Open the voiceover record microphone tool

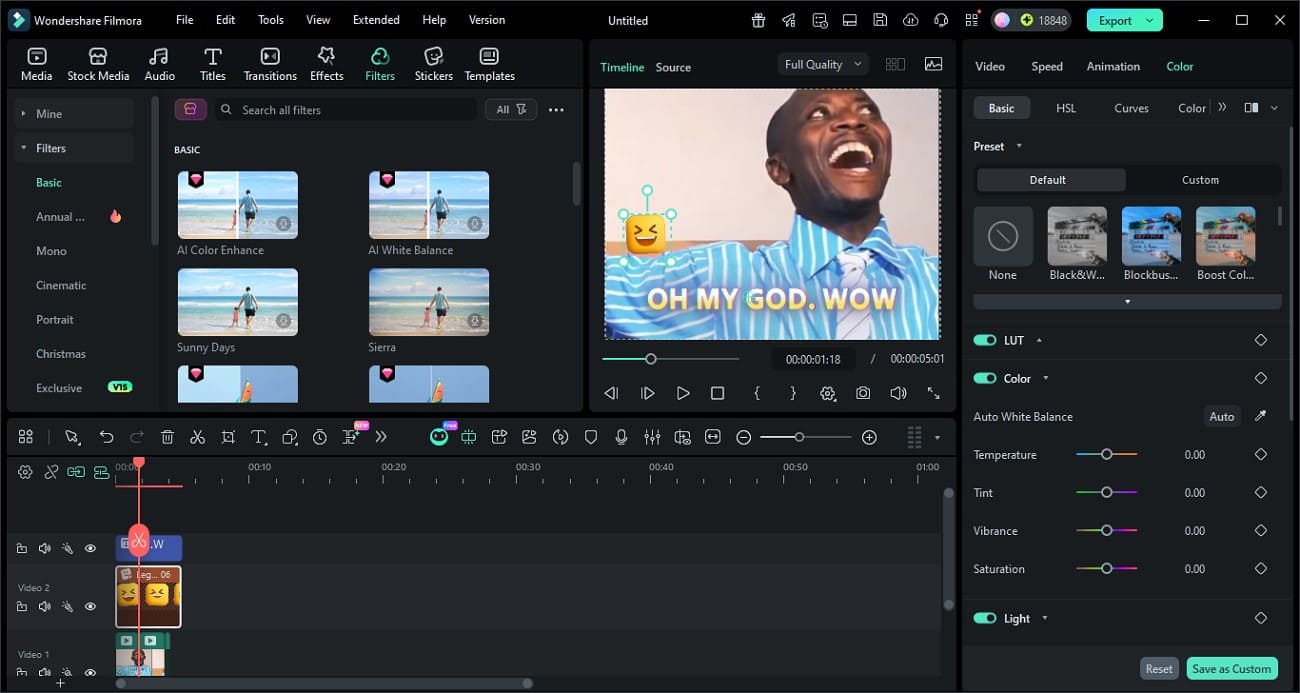point(622,437)
